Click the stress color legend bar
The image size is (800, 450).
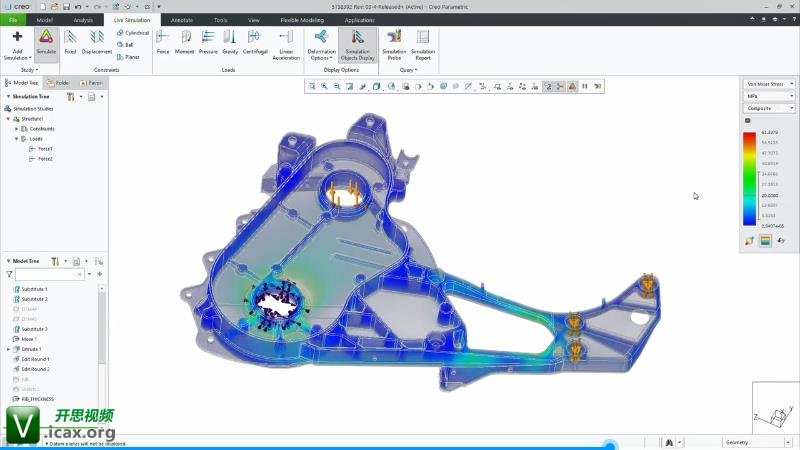[750, 179]
